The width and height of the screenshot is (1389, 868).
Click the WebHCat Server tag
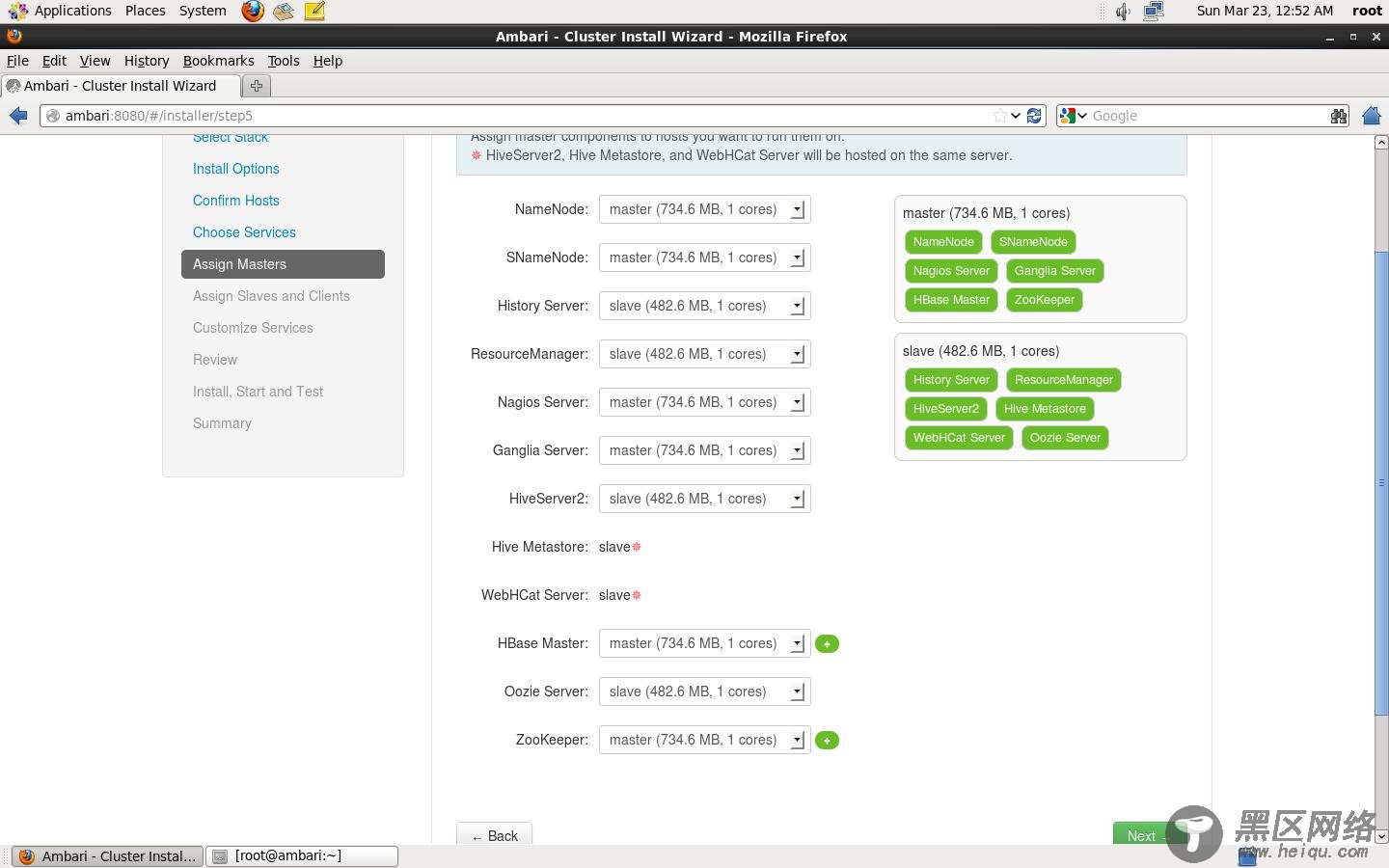pos(959,438)
